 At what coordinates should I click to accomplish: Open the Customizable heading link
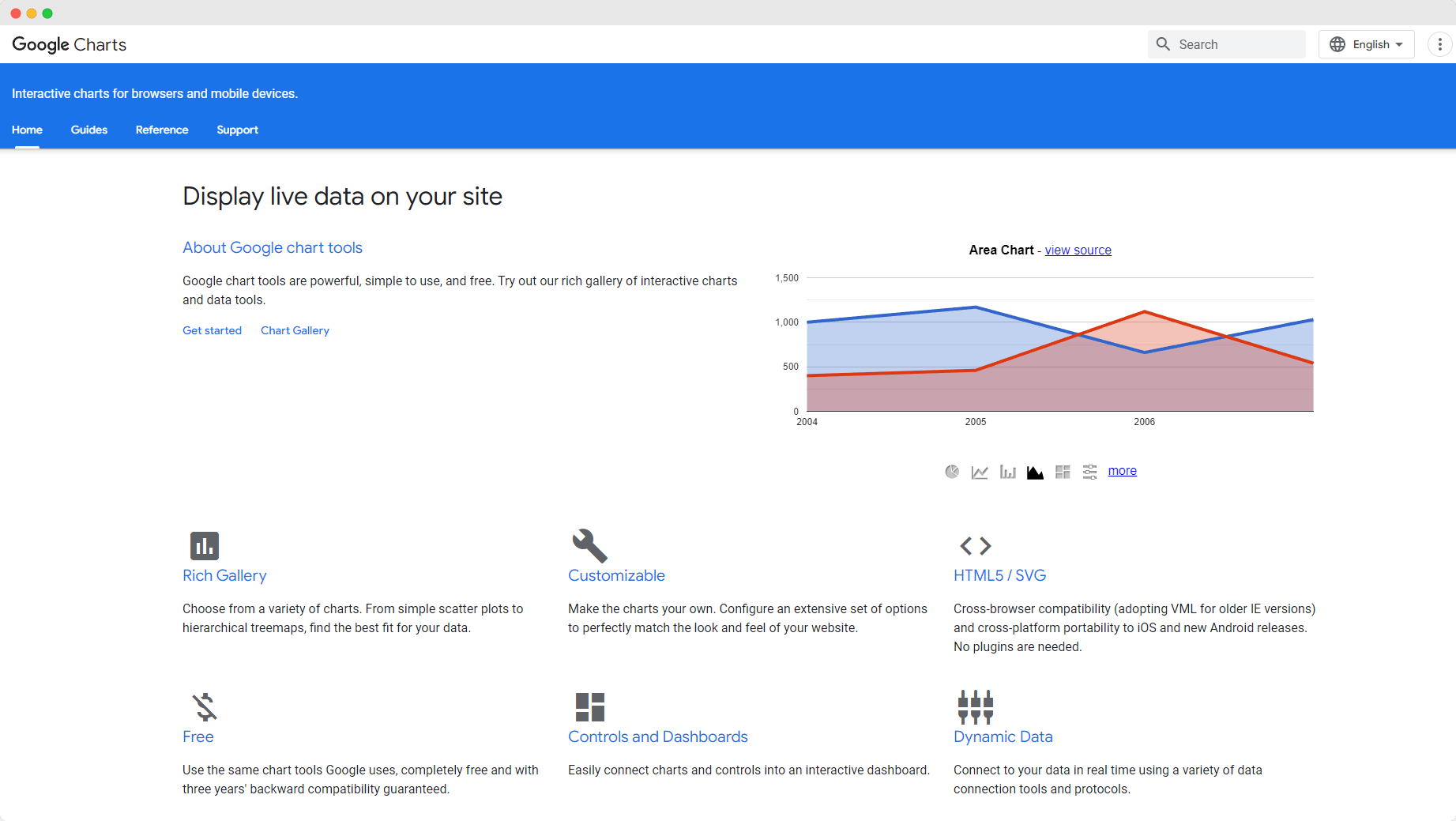tap(616, 575)
